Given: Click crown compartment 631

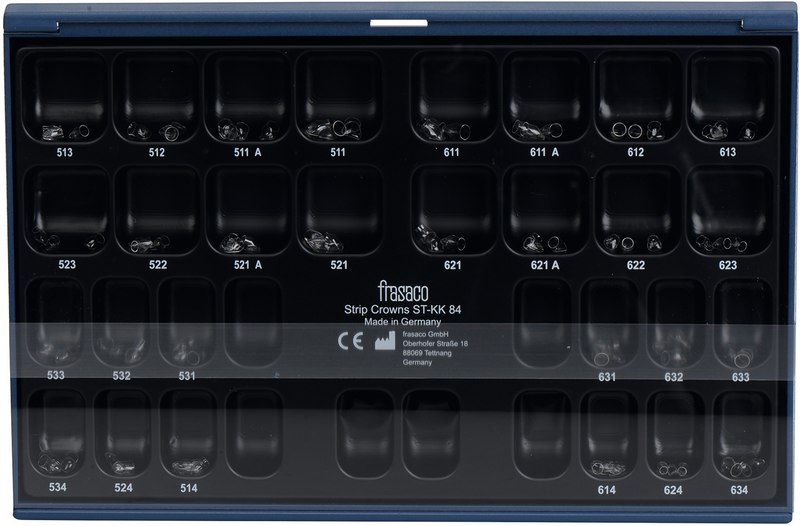Looking at the screenshot, I should [x=608, y=322].
